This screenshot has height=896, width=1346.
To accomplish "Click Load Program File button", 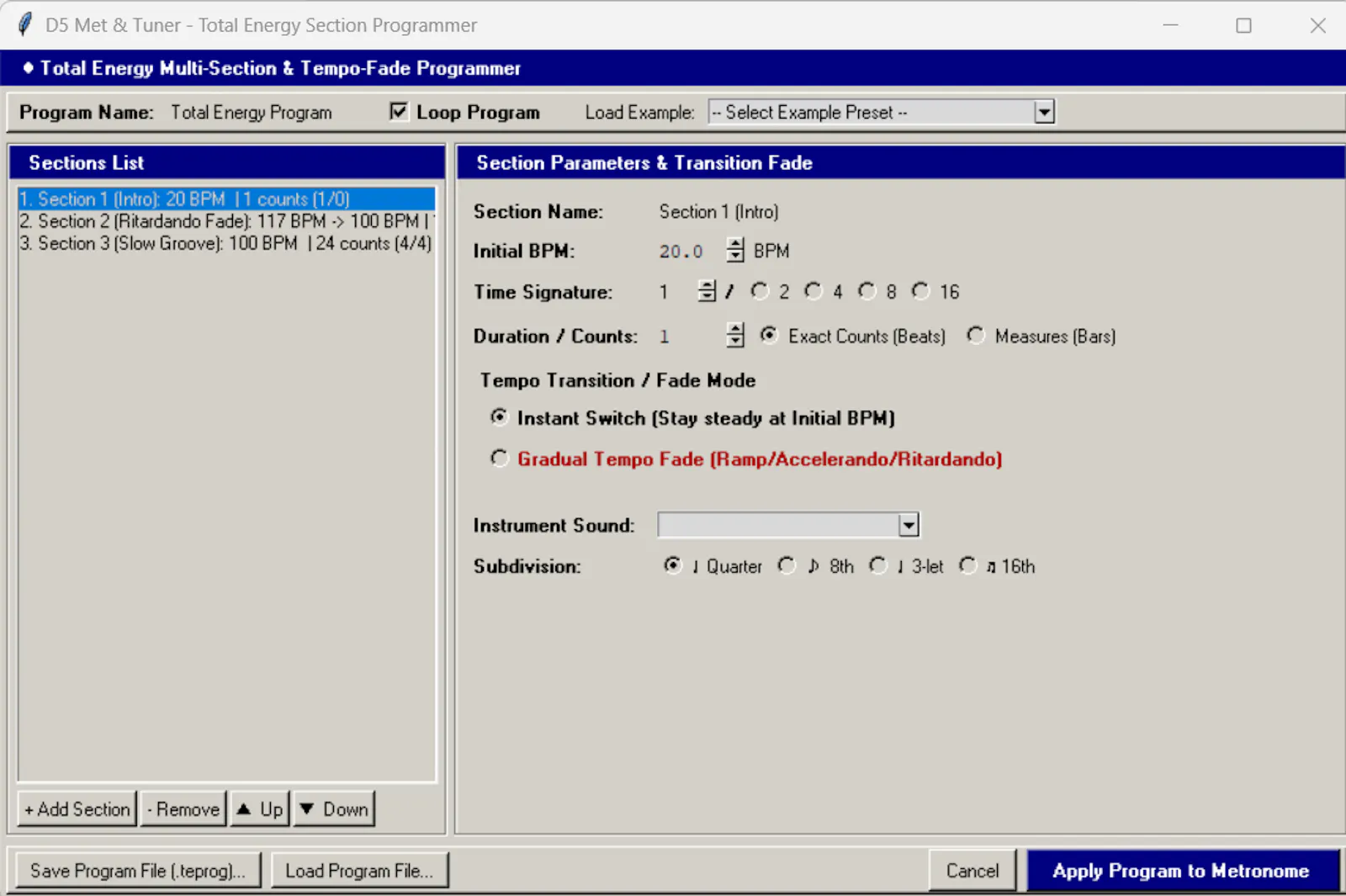I will pyautogui.click(x=359, y=871).
